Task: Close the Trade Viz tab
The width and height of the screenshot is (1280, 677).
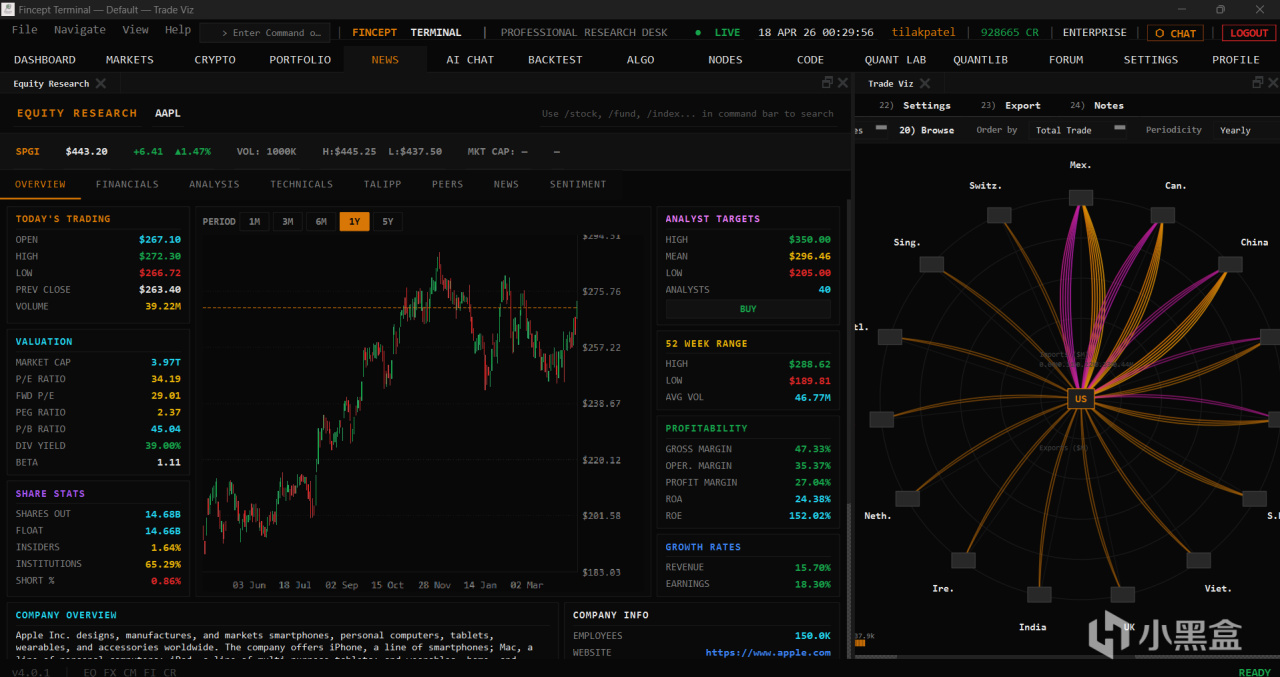Action: (925, 84)
